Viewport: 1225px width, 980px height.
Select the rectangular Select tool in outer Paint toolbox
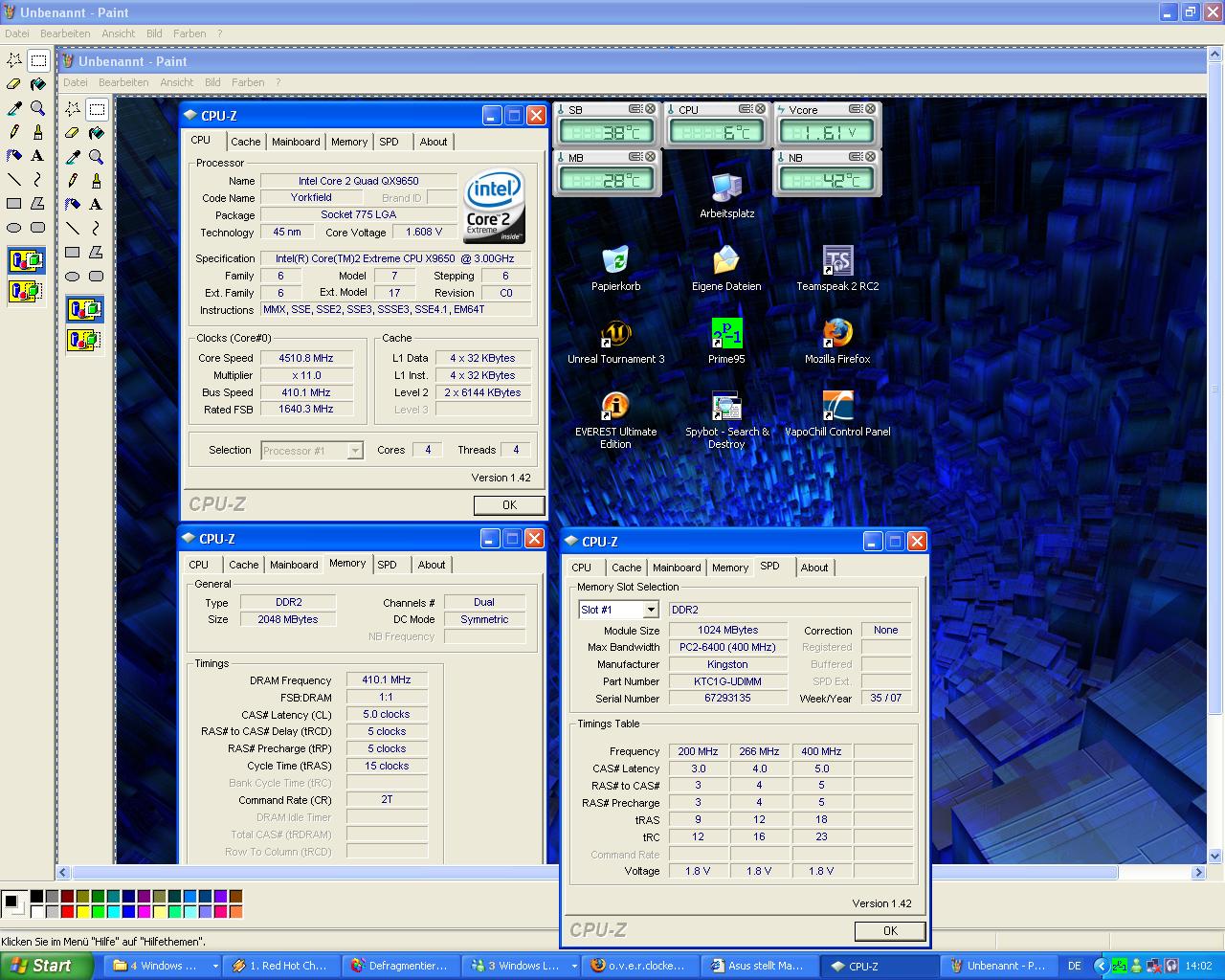38,60
